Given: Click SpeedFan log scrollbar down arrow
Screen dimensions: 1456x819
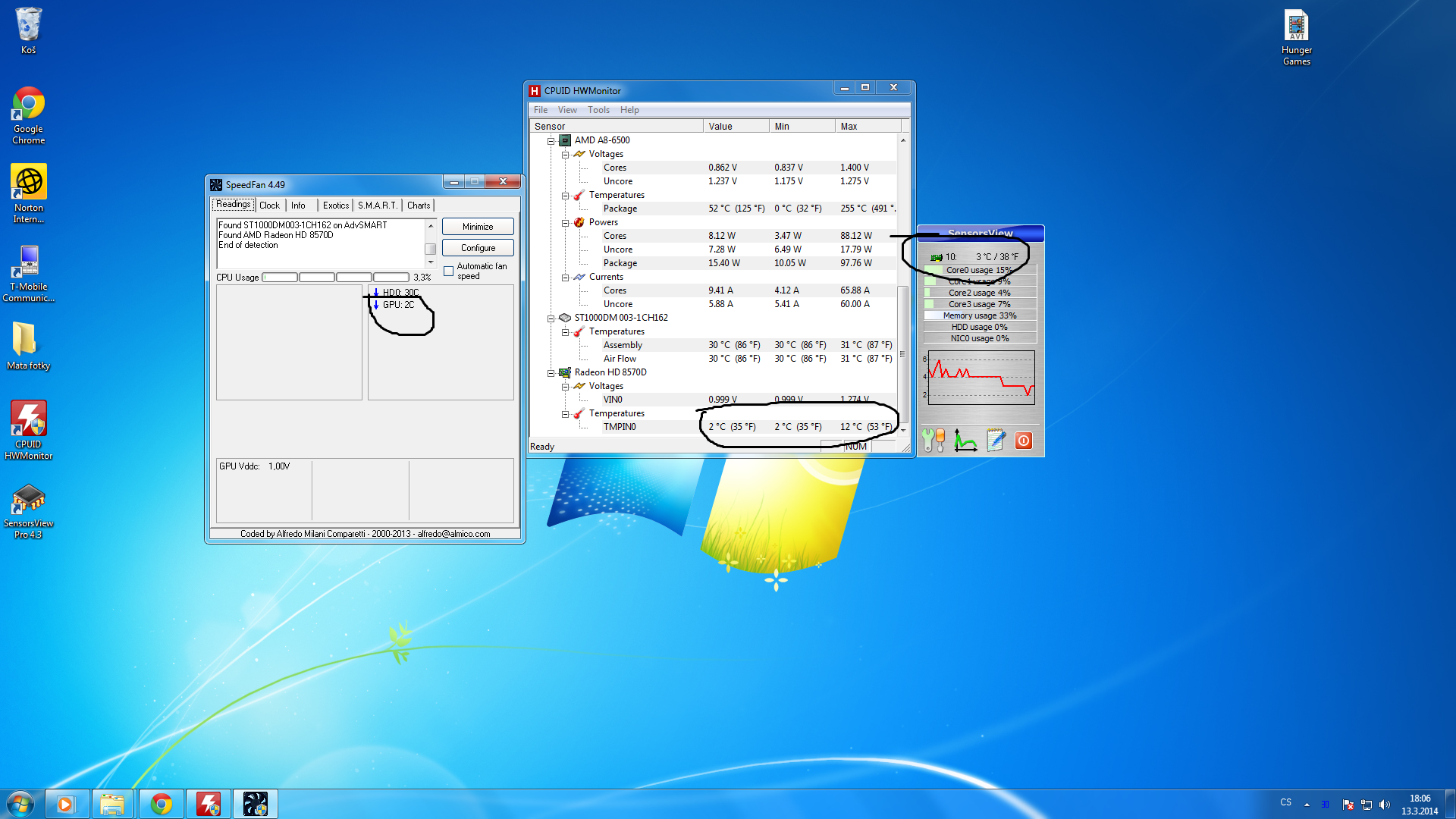Looking at the screenshot, I should pyautogui.click(x=431, y=262).
